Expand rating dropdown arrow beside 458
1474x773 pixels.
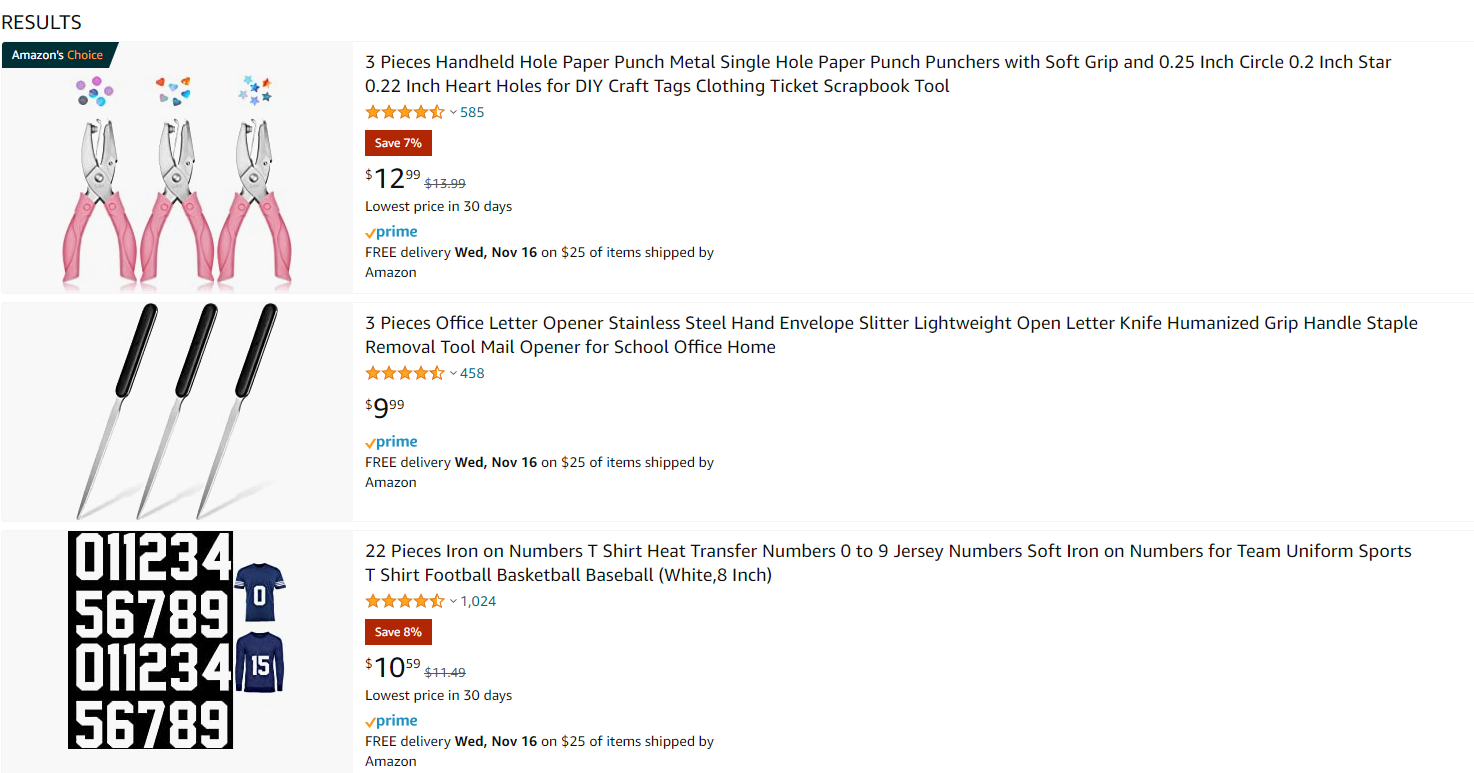[x=453, y=374]
